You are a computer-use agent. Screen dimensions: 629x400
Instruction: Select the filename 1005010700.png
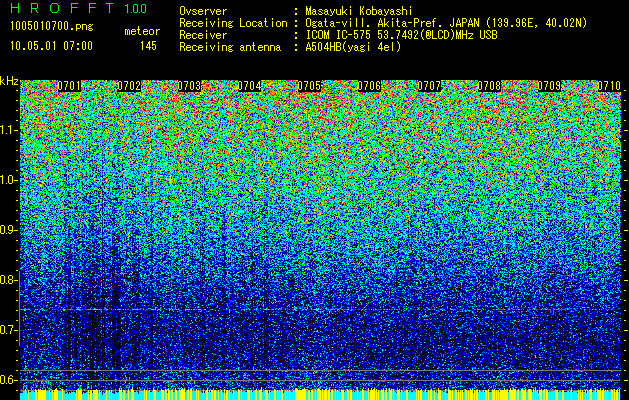coord(52,27)
